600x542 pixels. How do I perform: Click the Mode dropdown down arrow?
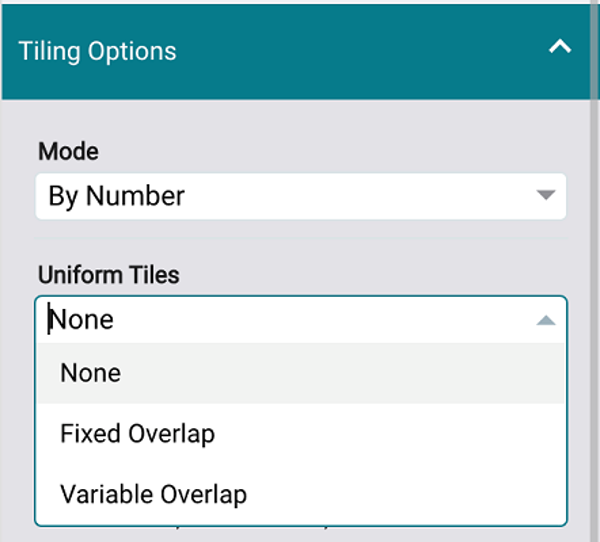(x=545, y=195)
